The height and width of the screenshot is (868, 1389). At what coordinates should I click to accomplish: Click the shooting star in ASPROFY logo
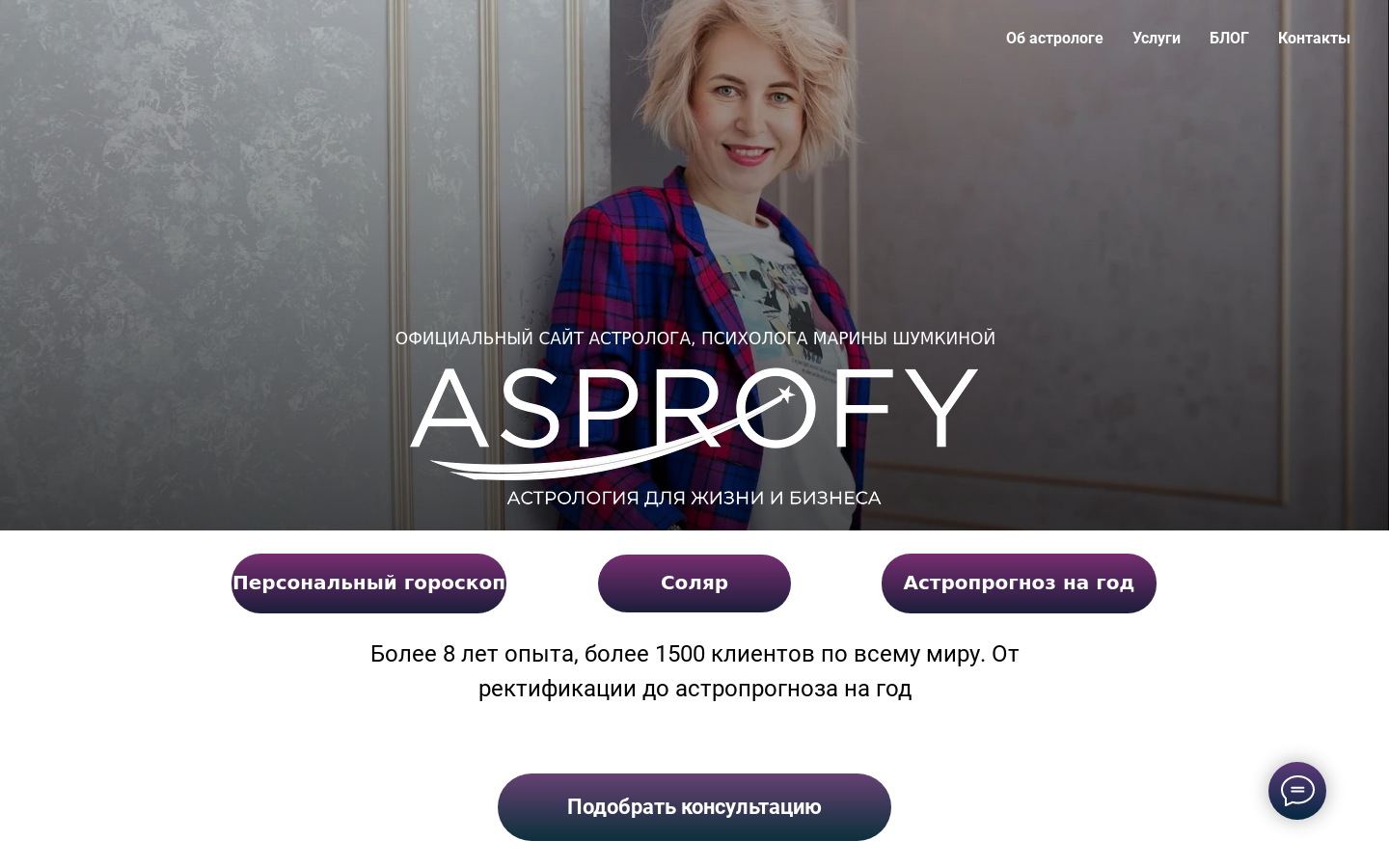point(786,393)
